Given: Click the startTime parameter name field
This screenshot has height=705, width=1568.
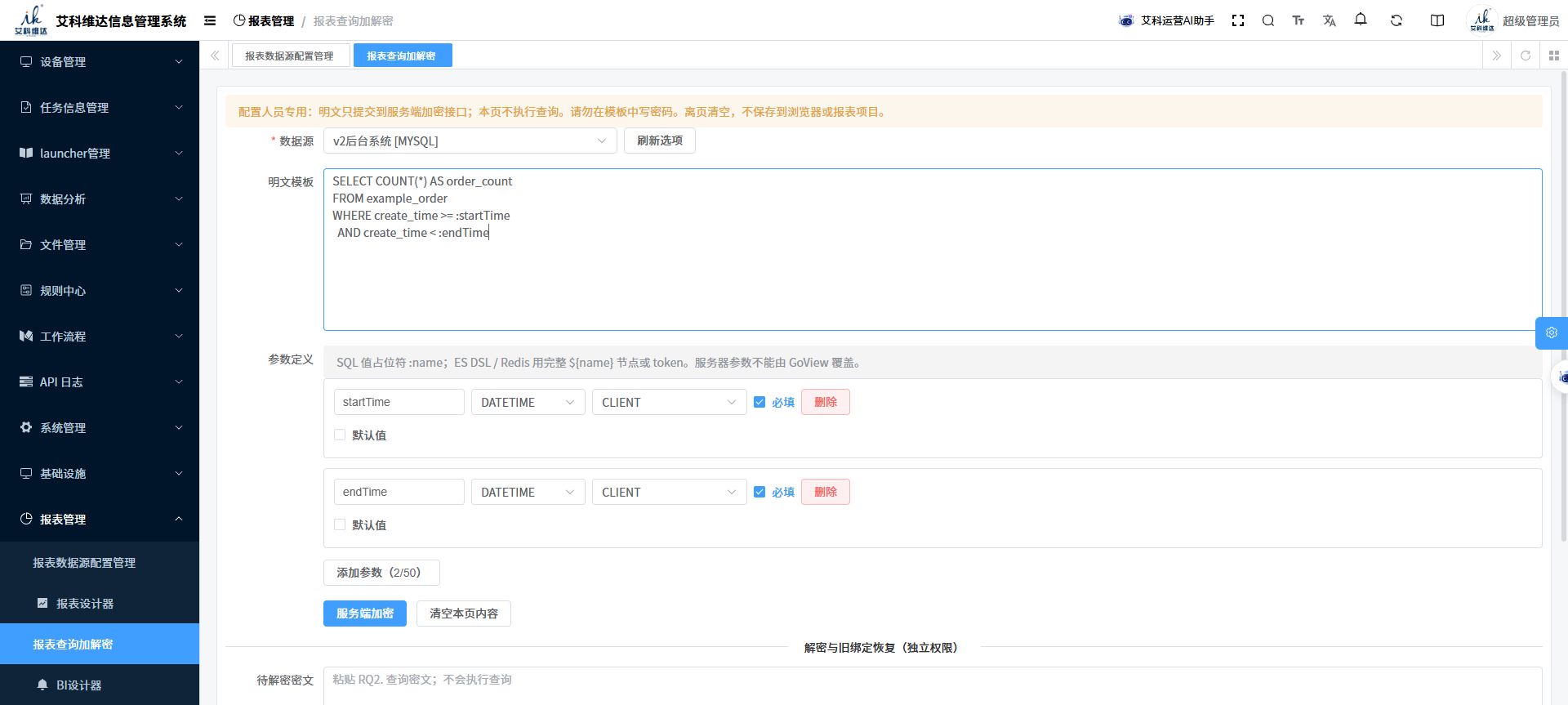Looking at the screenshot, I should pos(399,402).
